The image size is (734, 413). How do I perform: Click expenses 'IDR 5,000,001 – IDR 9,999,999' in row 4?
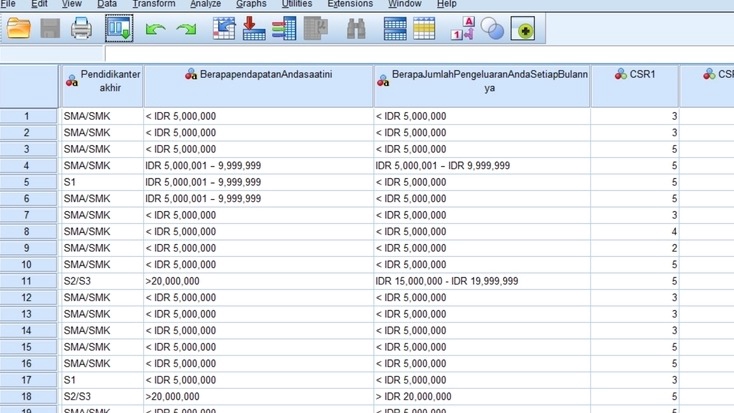482,166
